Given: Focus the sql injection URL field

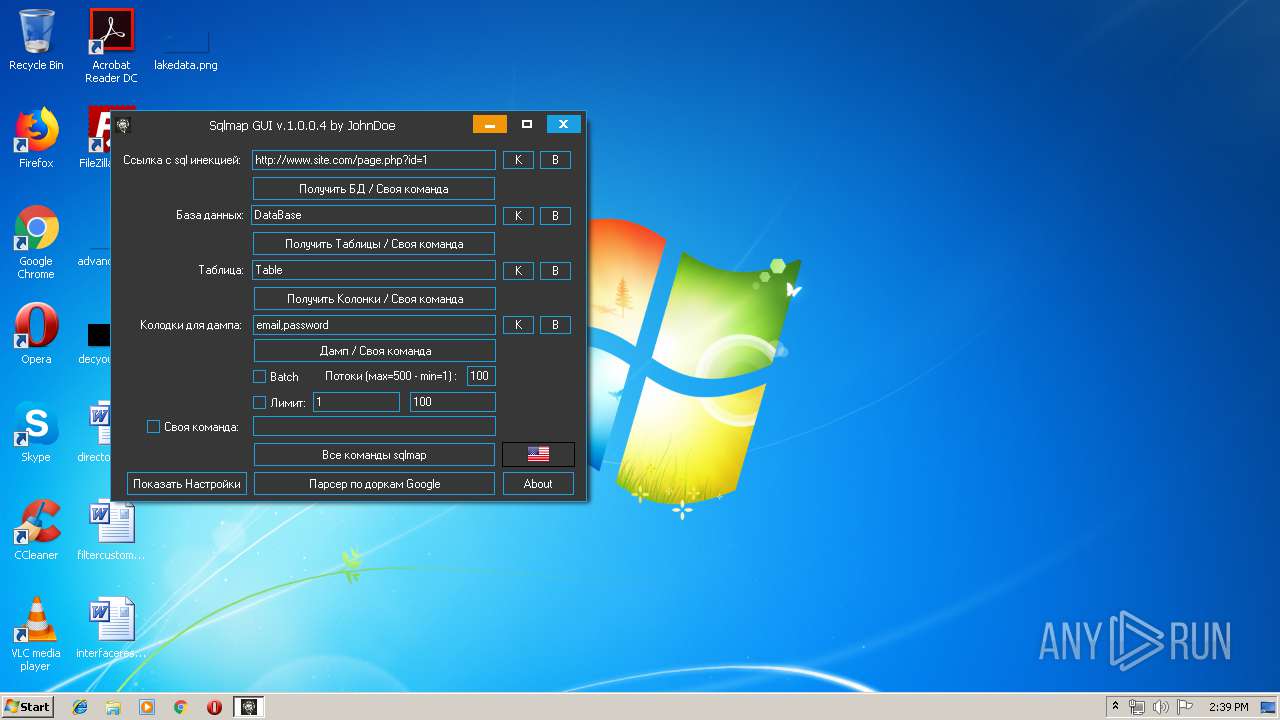Looking at the screenshot, I should pyautogui.click(x=374, y=160).
